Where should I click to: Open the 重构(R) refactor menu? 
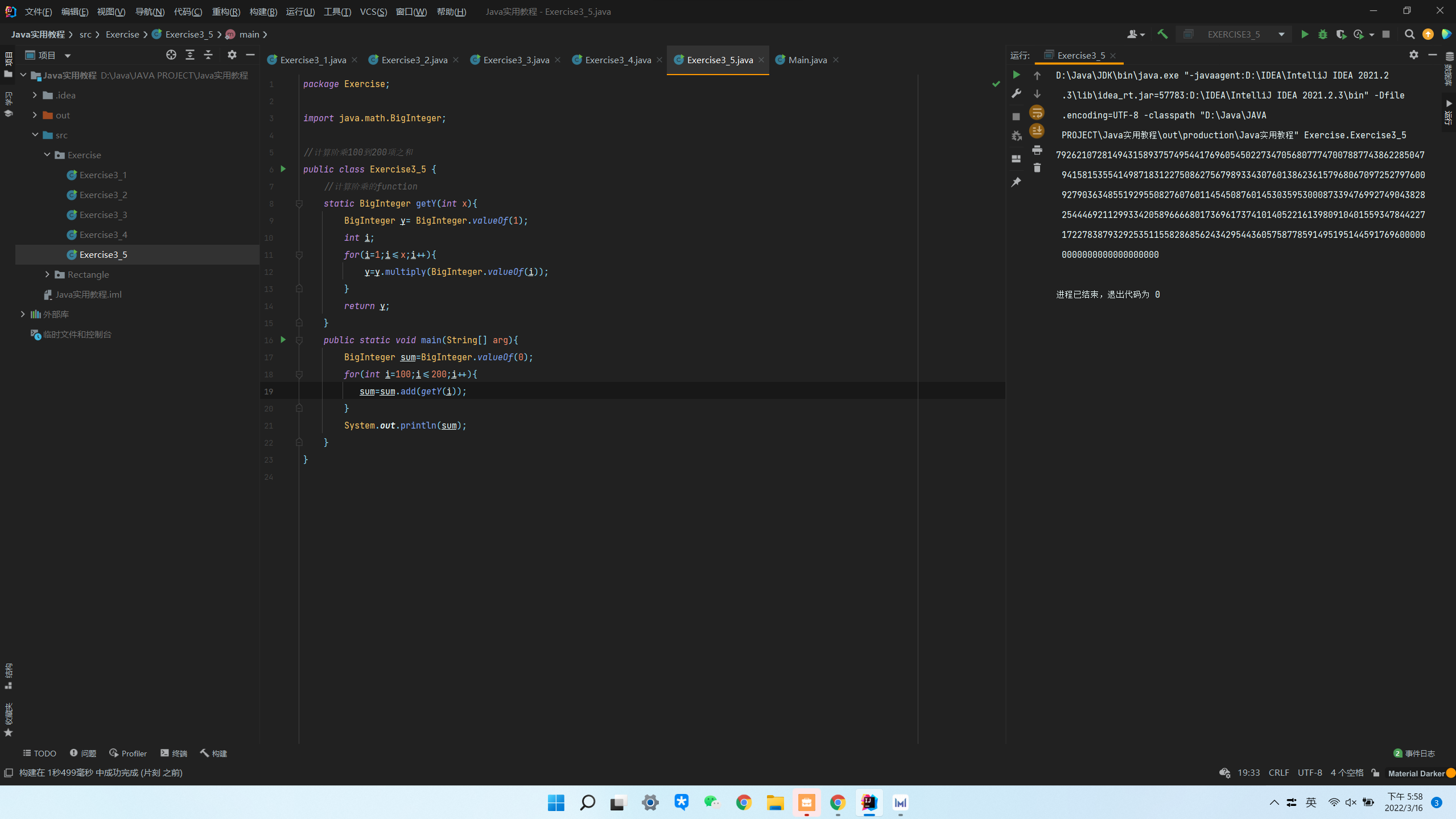(x=226, y=11)
